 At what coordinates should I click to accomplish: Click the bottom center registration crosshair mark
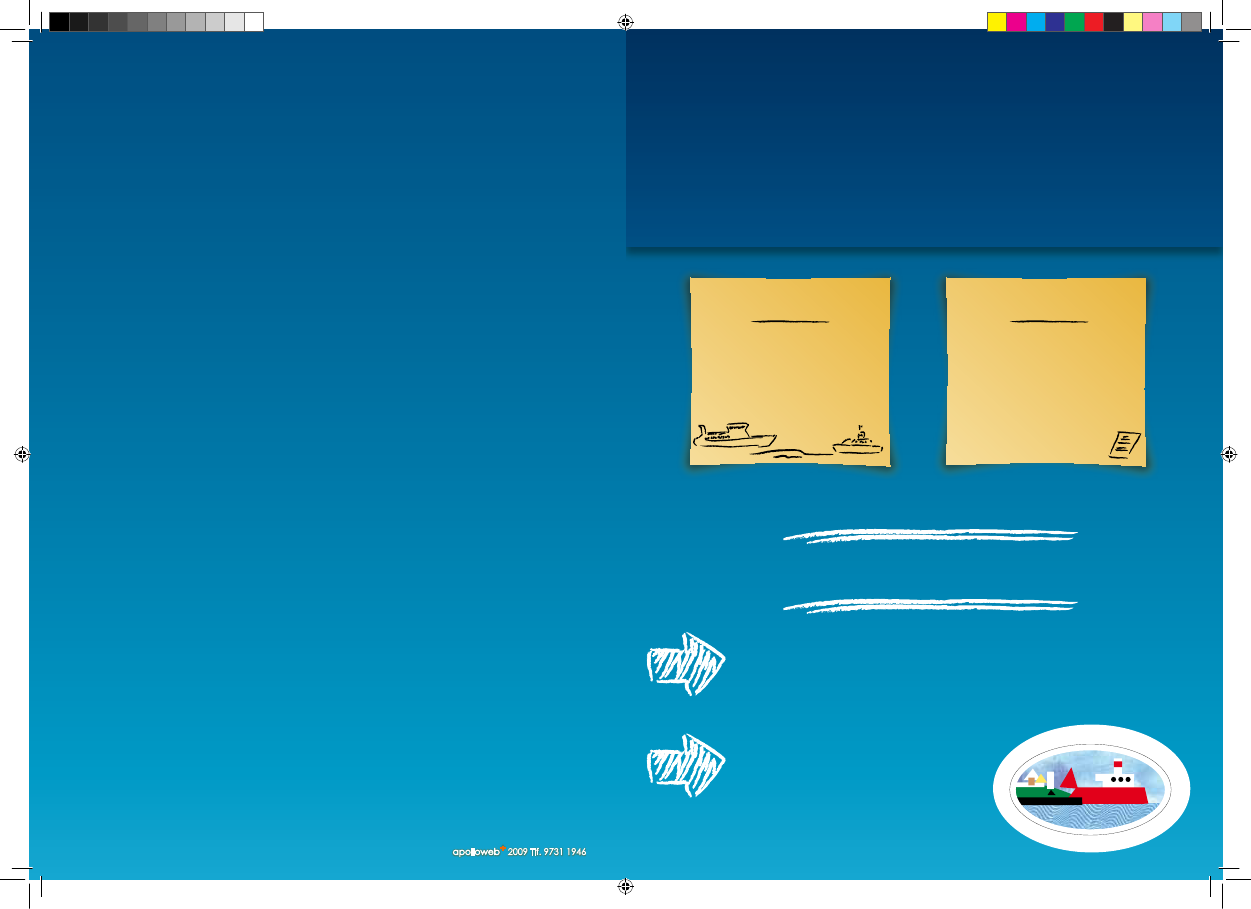pyautogui.click(x=625, y=886)
